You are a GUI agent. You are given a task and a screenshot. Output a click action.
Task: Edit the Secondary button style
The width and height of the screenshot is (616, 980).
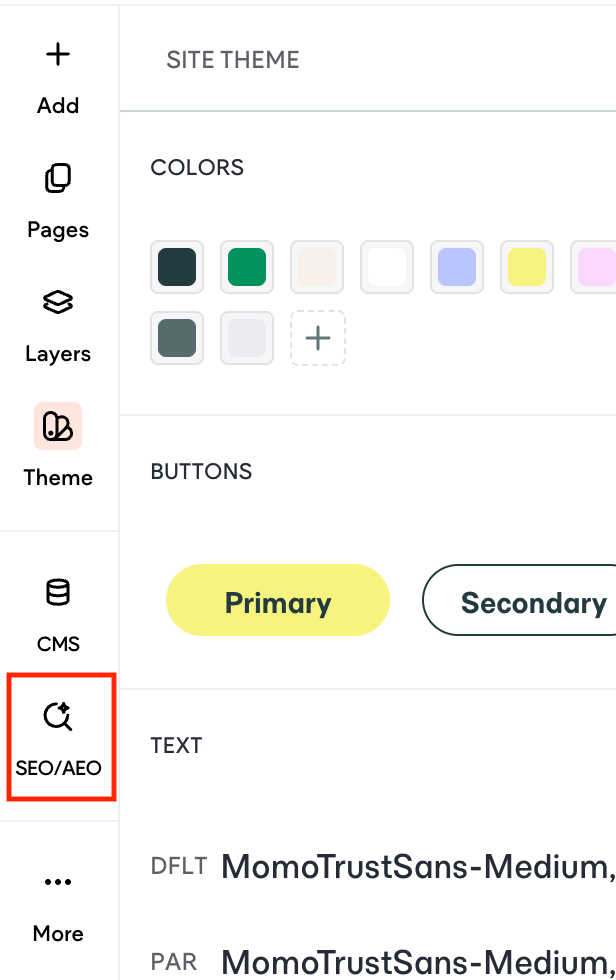(x=520, y=602)
